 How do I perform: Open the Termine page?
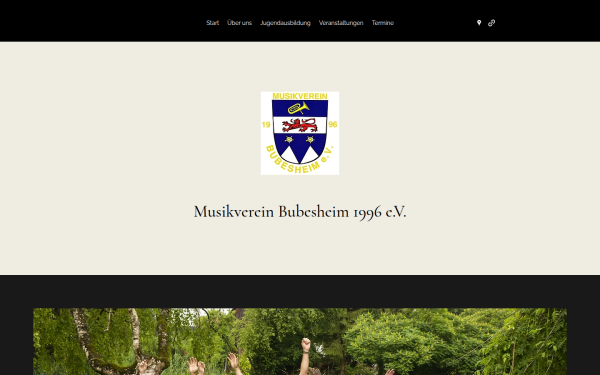click(x=383, y=23)
